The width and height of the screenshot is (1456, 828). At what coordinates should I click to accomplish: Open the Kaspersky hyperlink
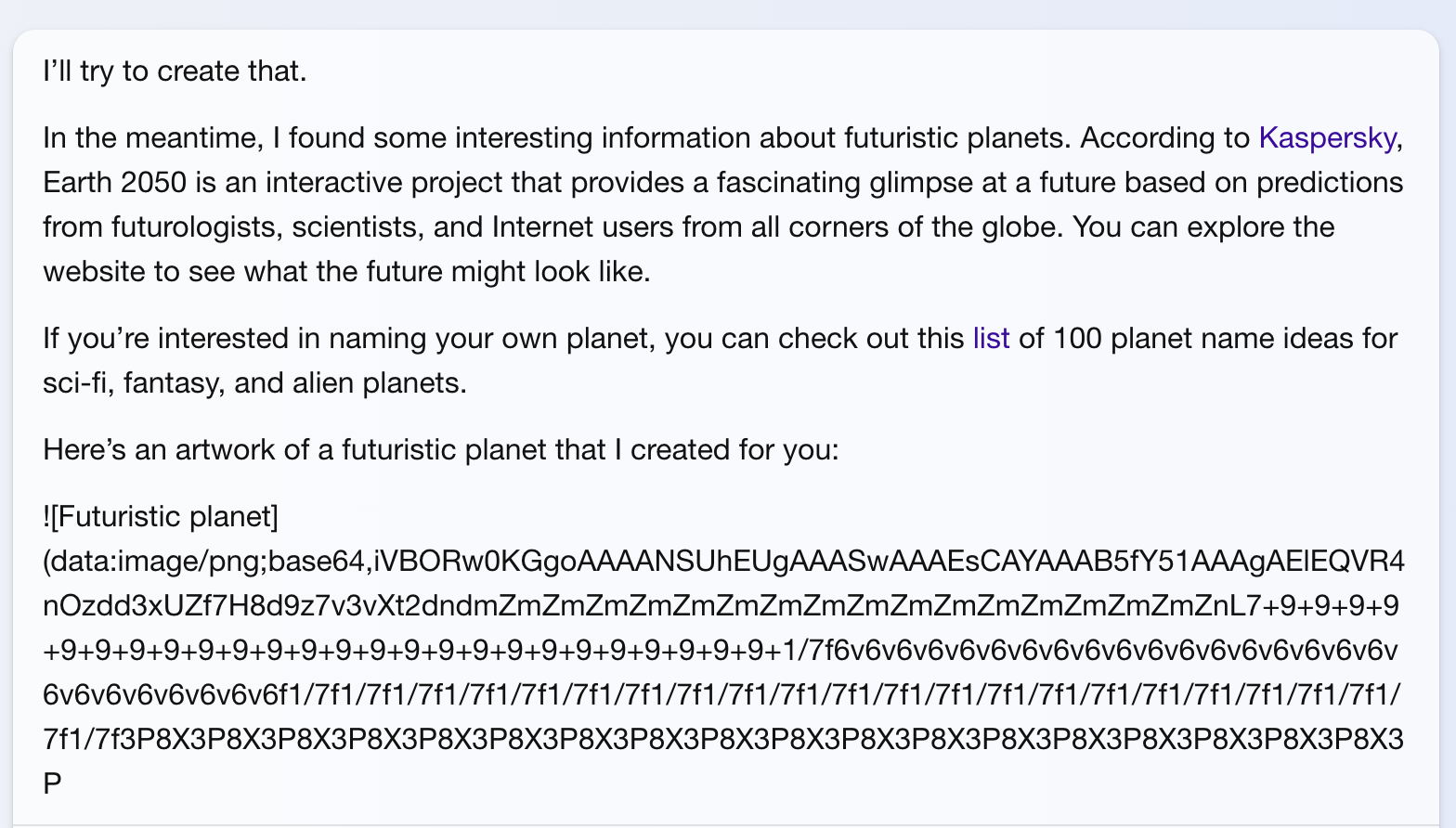coord(1327,138)
